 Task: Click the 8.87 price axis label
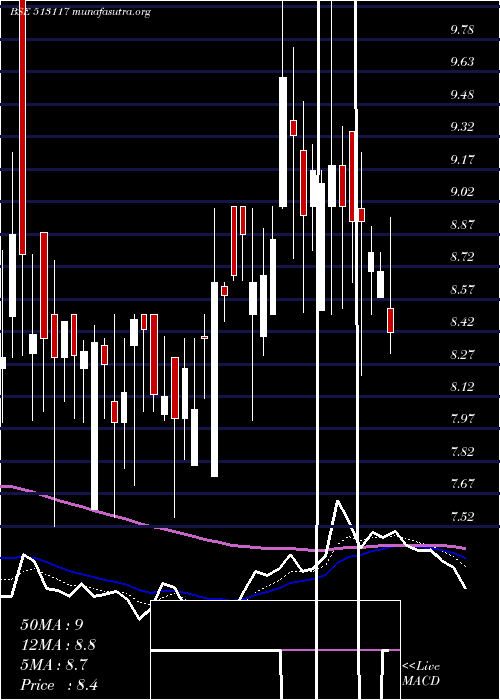(462, 224)
